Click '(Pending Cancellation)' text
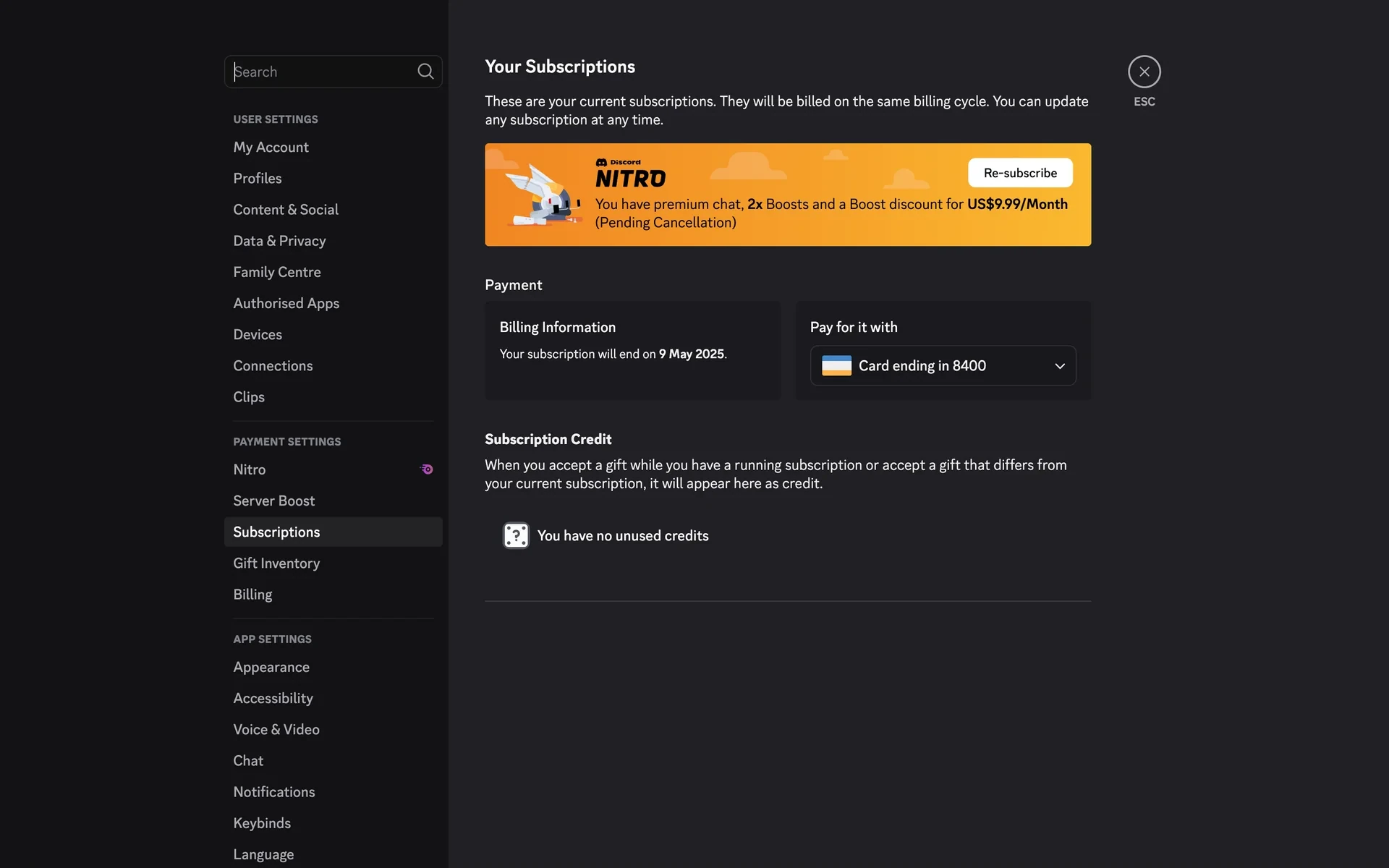 tap(666, 223)
